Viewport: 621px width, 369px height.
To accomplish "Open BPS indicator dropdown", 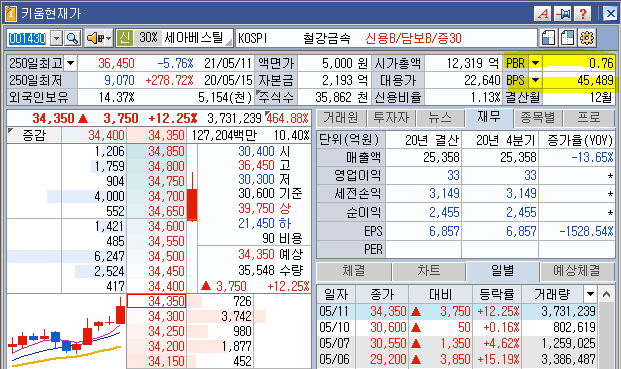I will click(x=535, y=80).
